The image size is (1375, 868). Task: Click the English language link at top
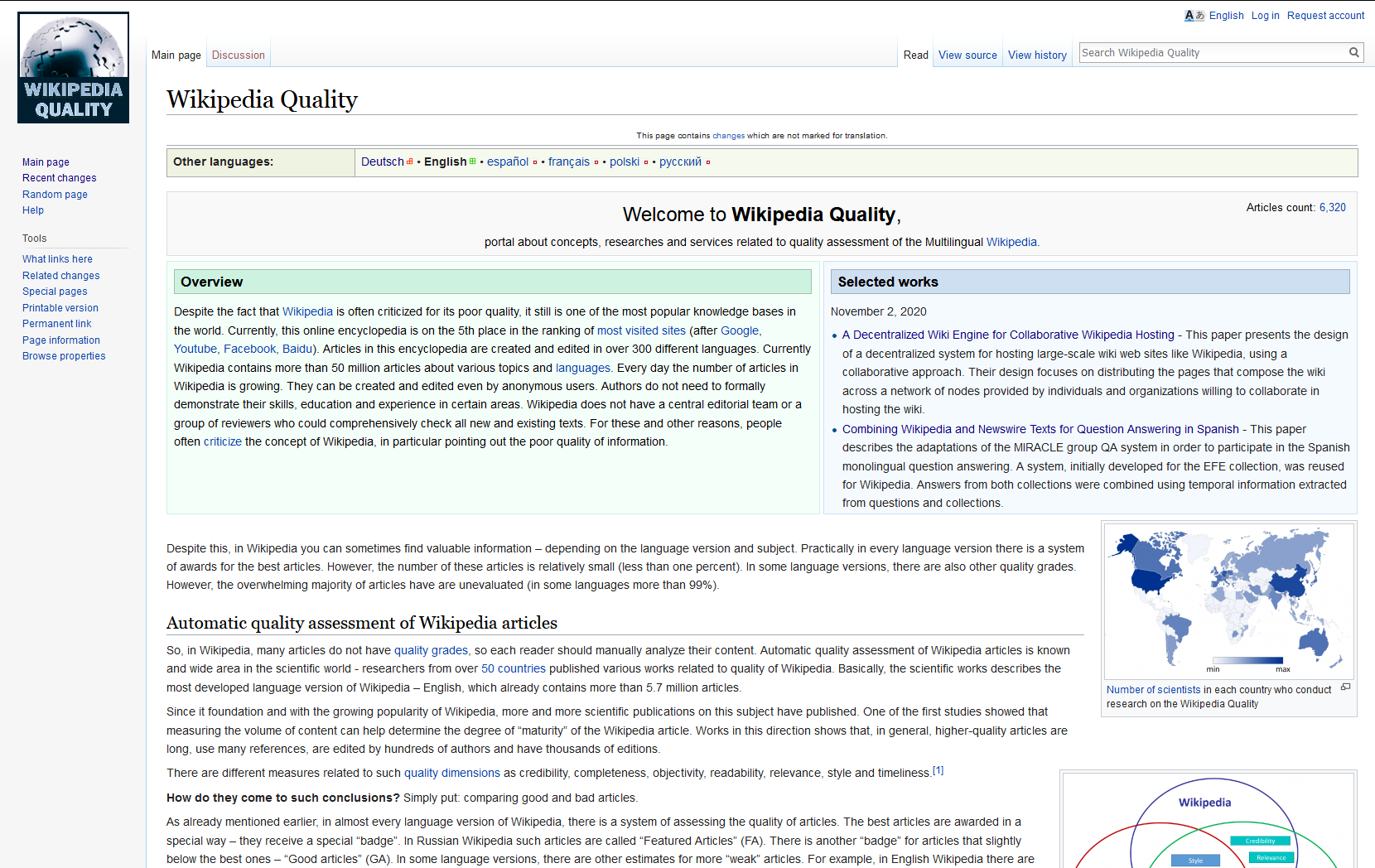(1227, 16)
